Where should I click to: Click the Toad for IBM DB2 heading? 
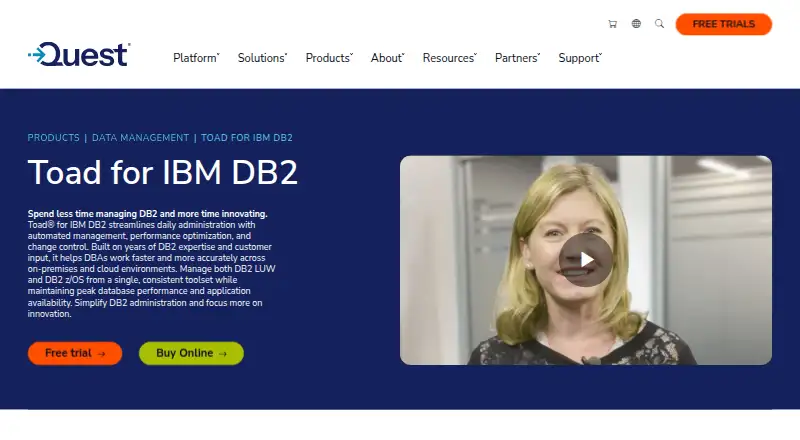coord(163,173)
